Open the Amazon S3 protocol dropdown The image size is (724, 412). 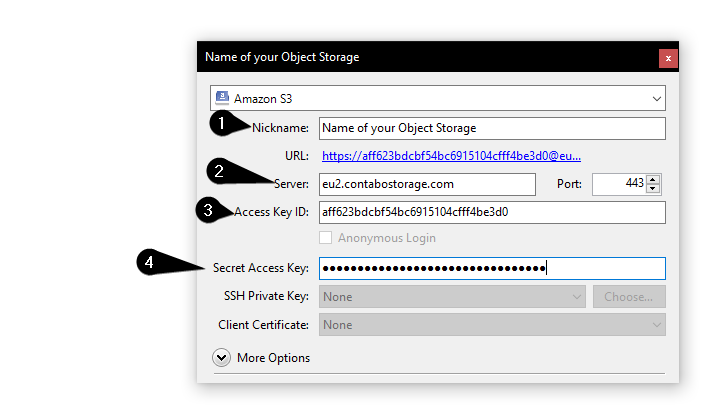pos(438,98)
